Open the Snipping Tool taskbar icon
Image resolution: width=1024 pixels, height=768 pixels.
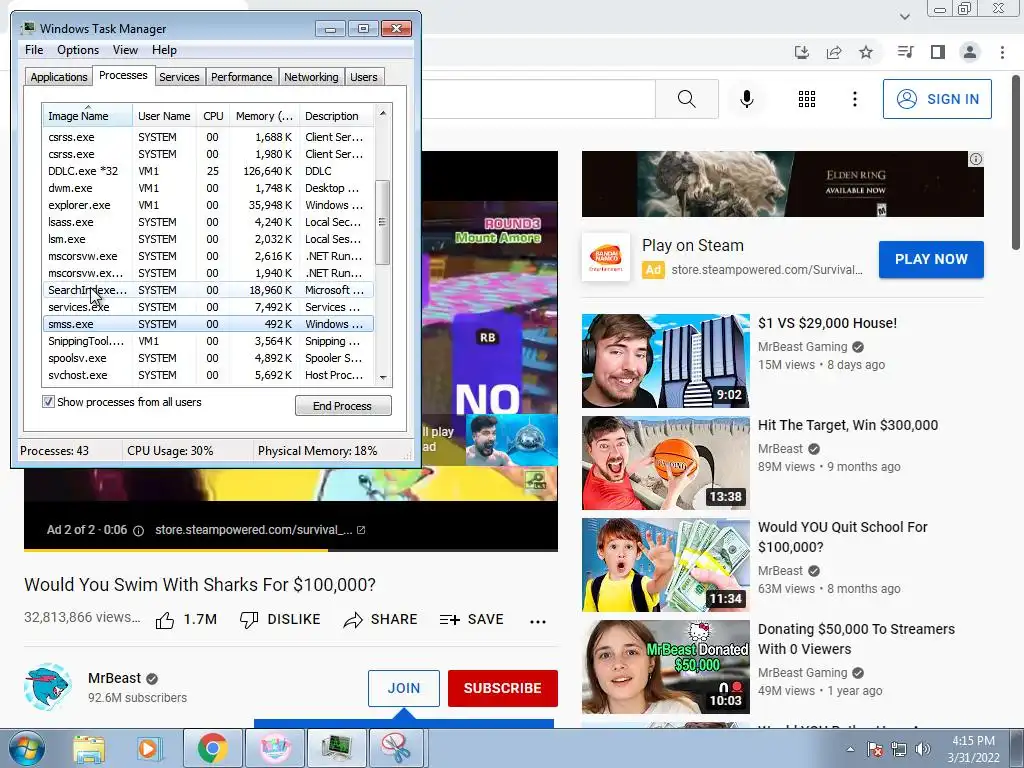tap(396, 748)
